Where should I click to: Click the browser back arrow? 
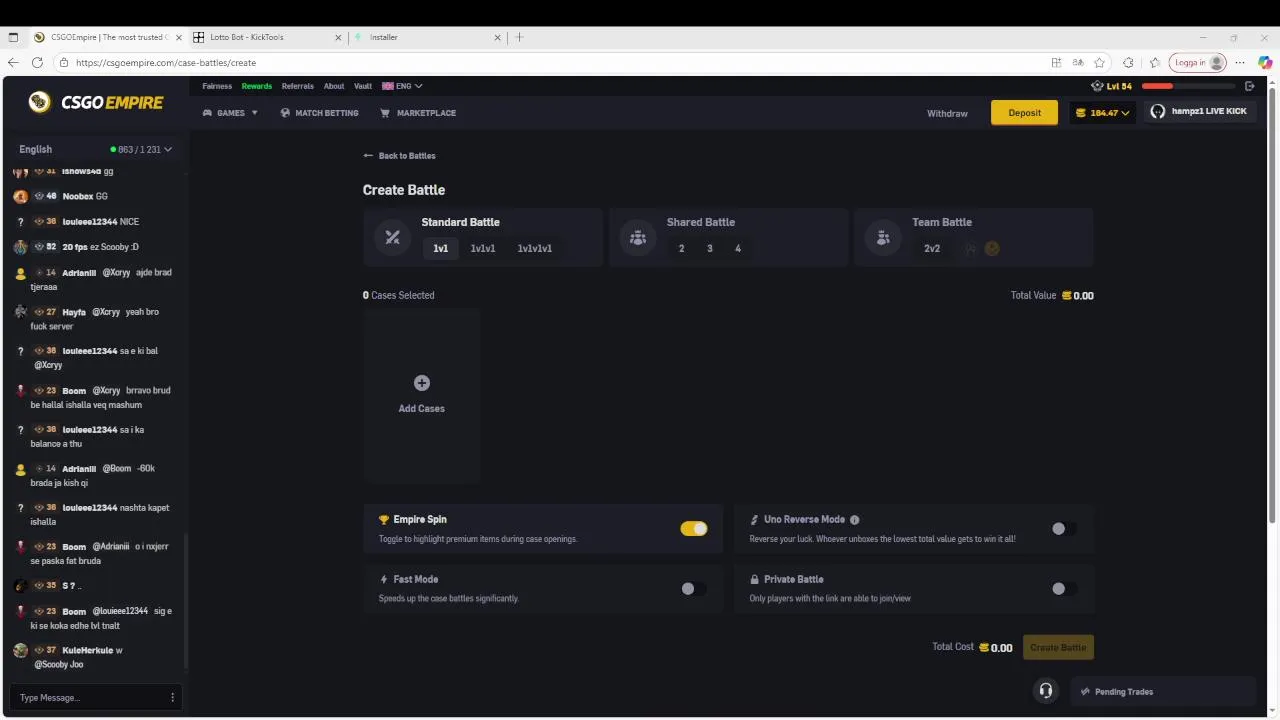13,62
